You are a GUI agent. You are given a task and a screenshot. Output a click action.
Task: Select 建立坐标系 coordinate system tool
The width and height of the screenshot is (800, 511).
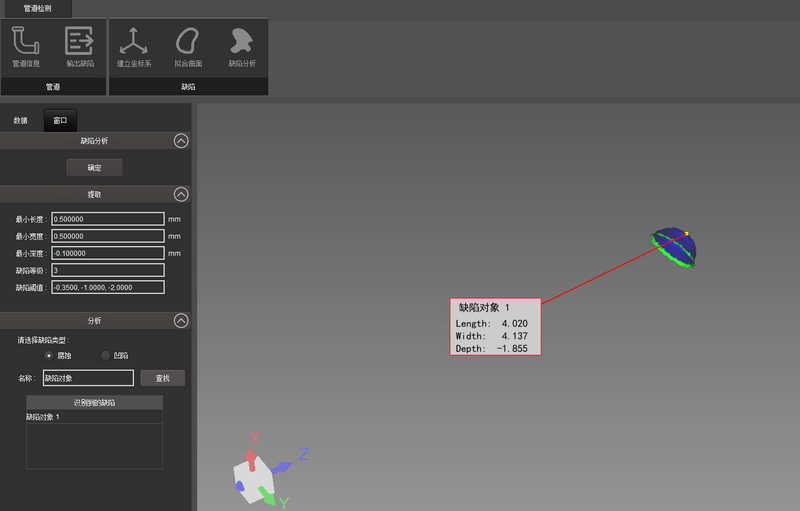pos(134,47)
